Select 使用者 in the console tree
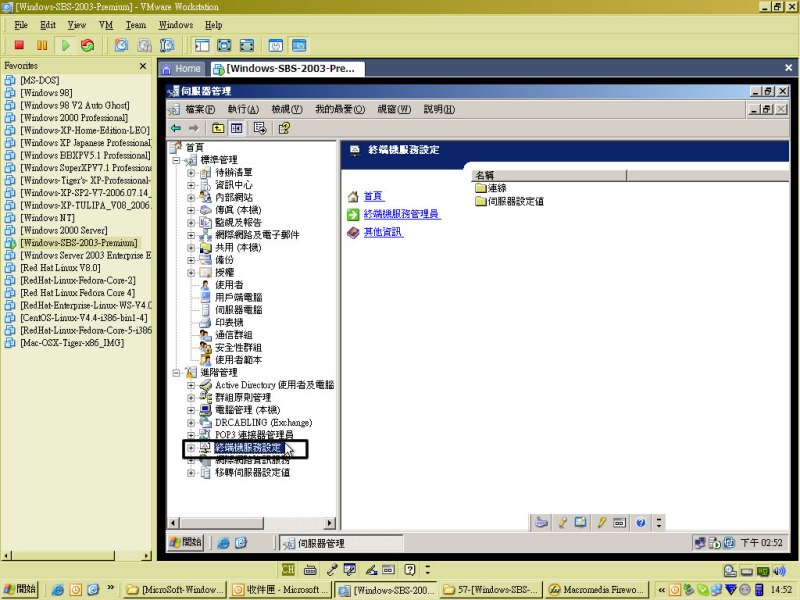Screen dimensions: 800x600 click(x=229, y=285)
